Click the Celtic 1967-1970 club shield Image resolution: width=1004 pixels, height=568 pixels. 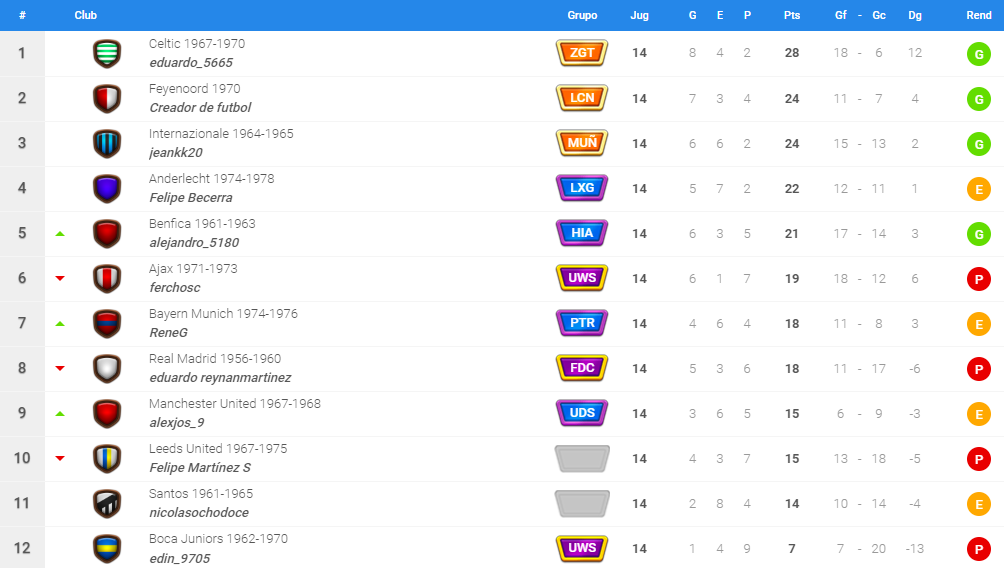click(x=107, y=54)
